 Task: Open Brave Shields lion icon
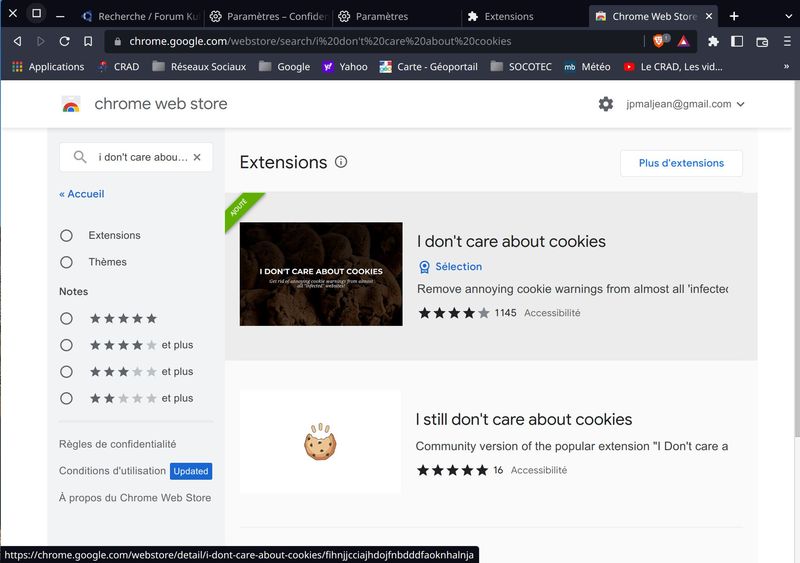(659, 41)
